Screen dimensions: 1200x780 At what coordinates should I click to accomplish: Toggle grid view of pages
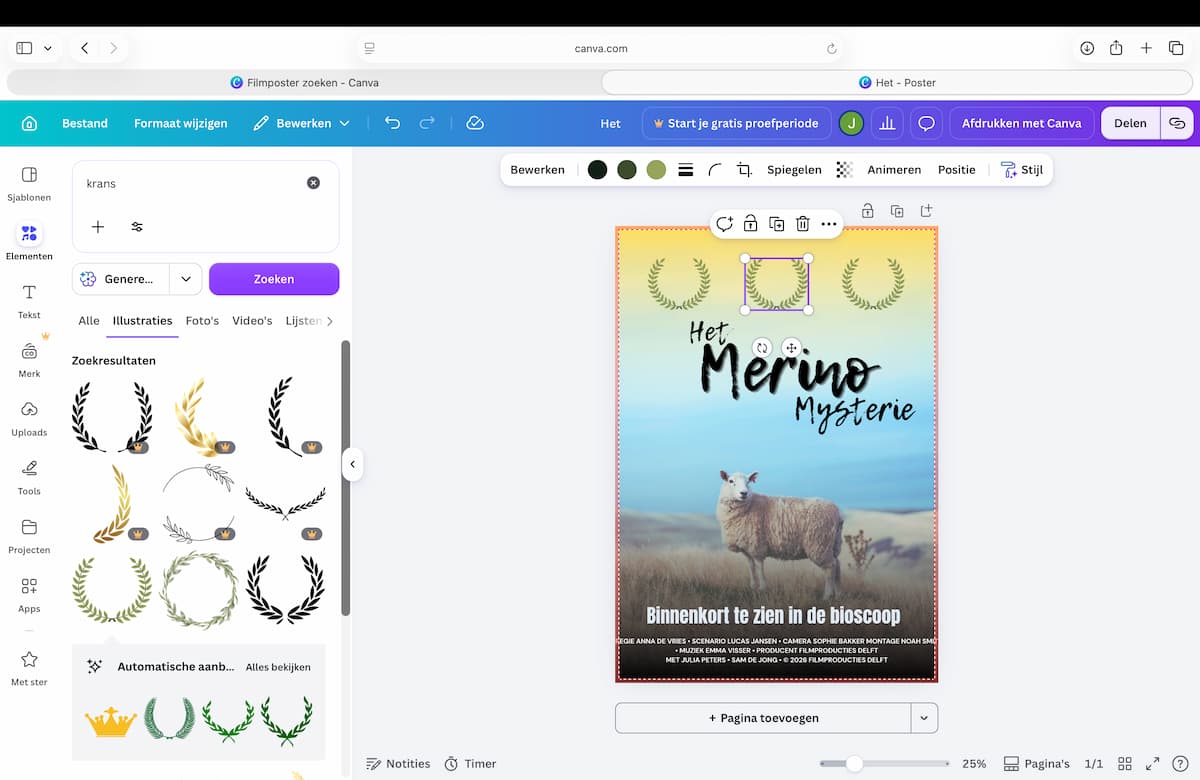(x=1125, y=763)
